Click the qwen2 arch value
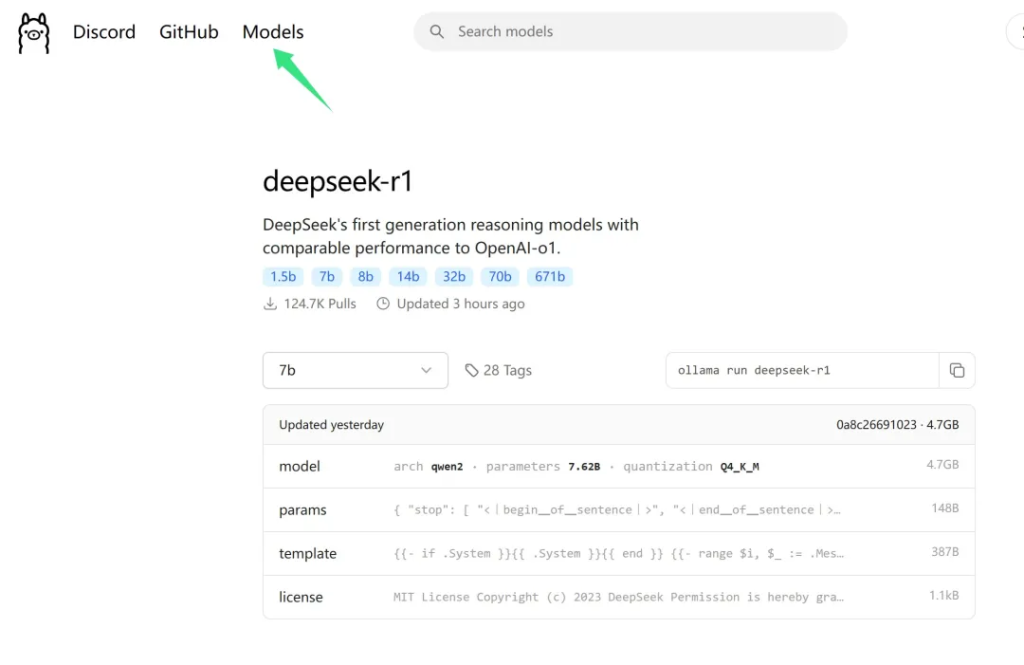This screenshot has width=1024, height=665. click(x=447, y=466)
